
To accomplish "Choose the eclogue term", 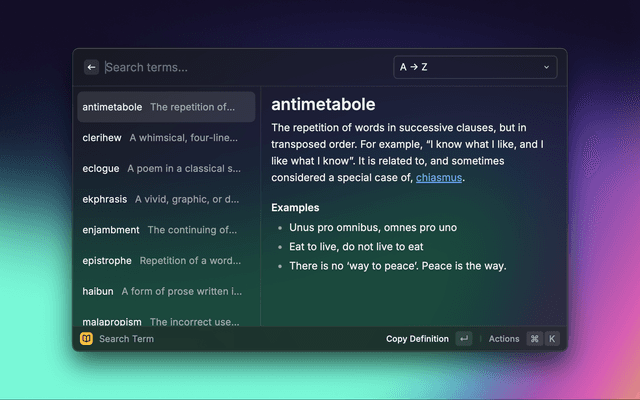I will point(166,168).
